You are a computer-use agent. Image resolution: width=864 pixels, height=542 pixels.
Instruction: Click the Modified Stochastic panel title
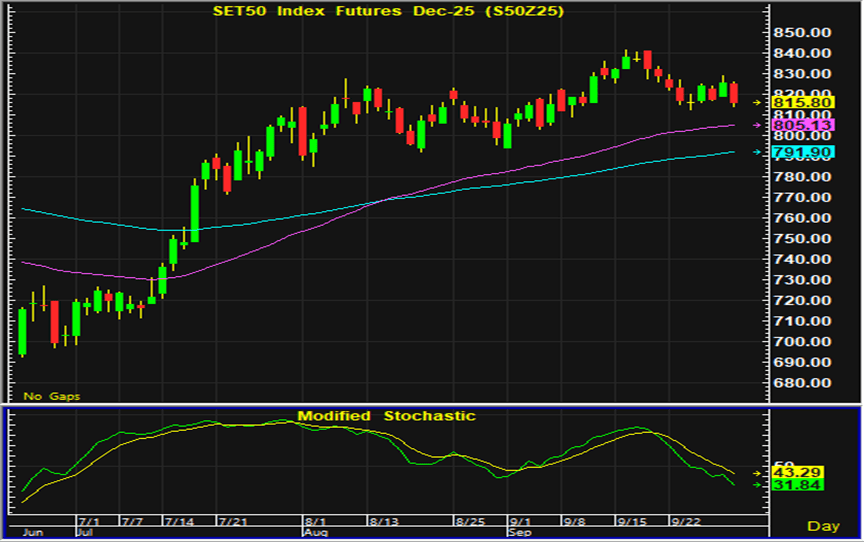tap(386, 416)
